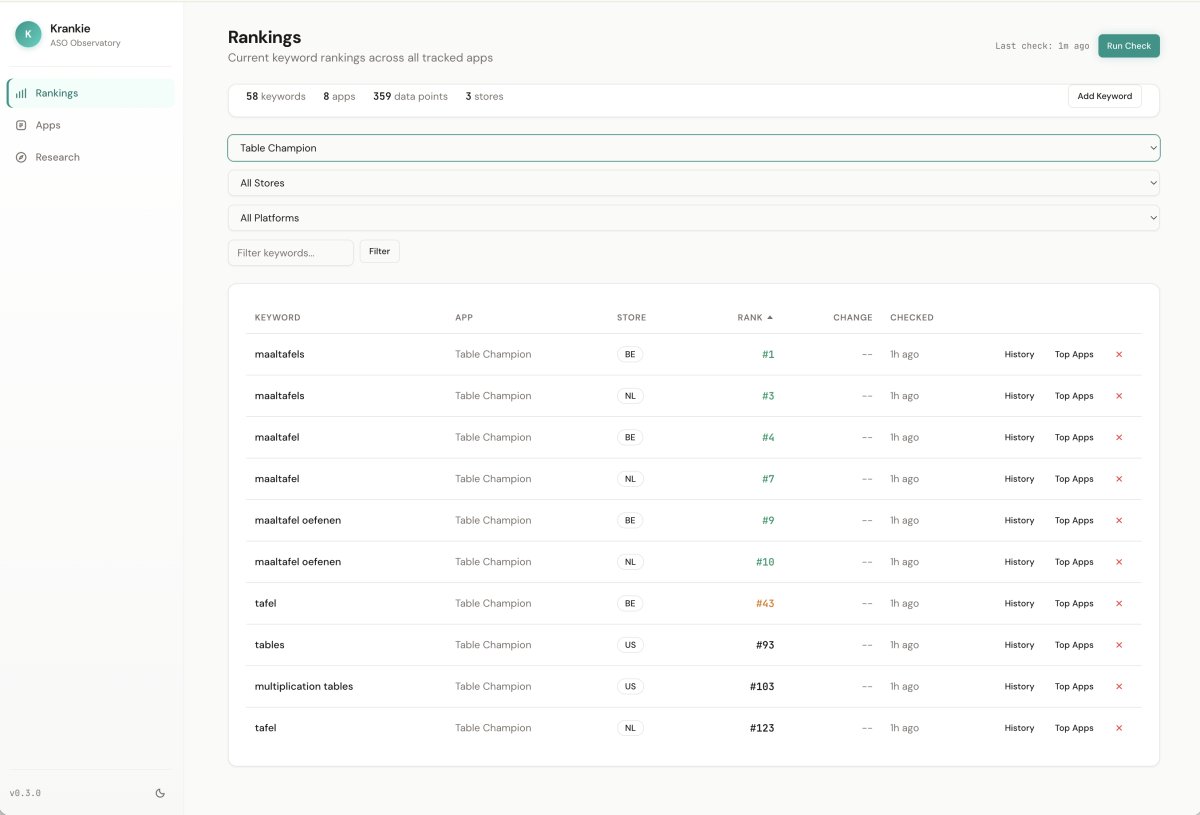Apply filter with the Filter button
The height and width of the screenshot is (815, 1200).
pyautogui.click(x=379, y=252)
